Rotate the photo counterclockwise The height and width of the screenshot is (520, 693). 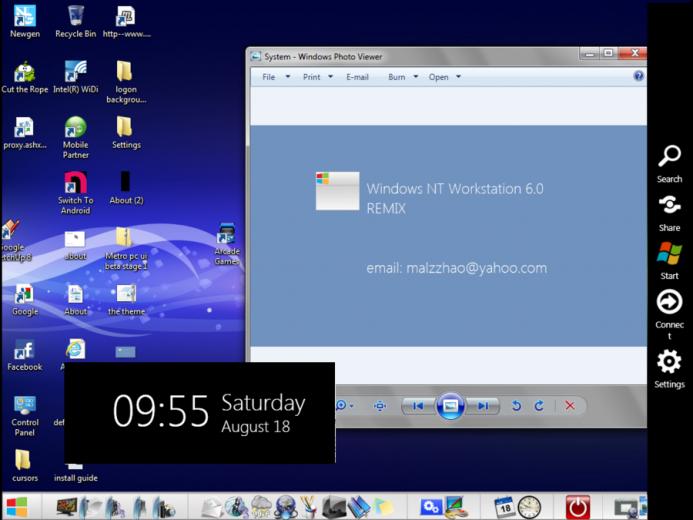[516, 406]
